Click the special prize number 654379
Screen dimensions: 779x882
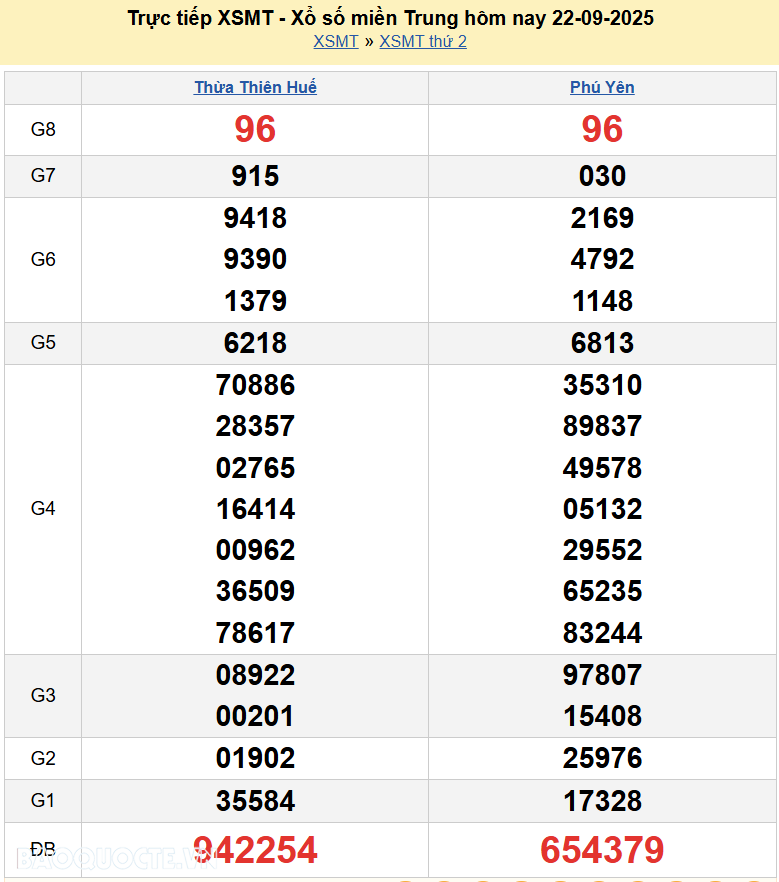[602, 850]
